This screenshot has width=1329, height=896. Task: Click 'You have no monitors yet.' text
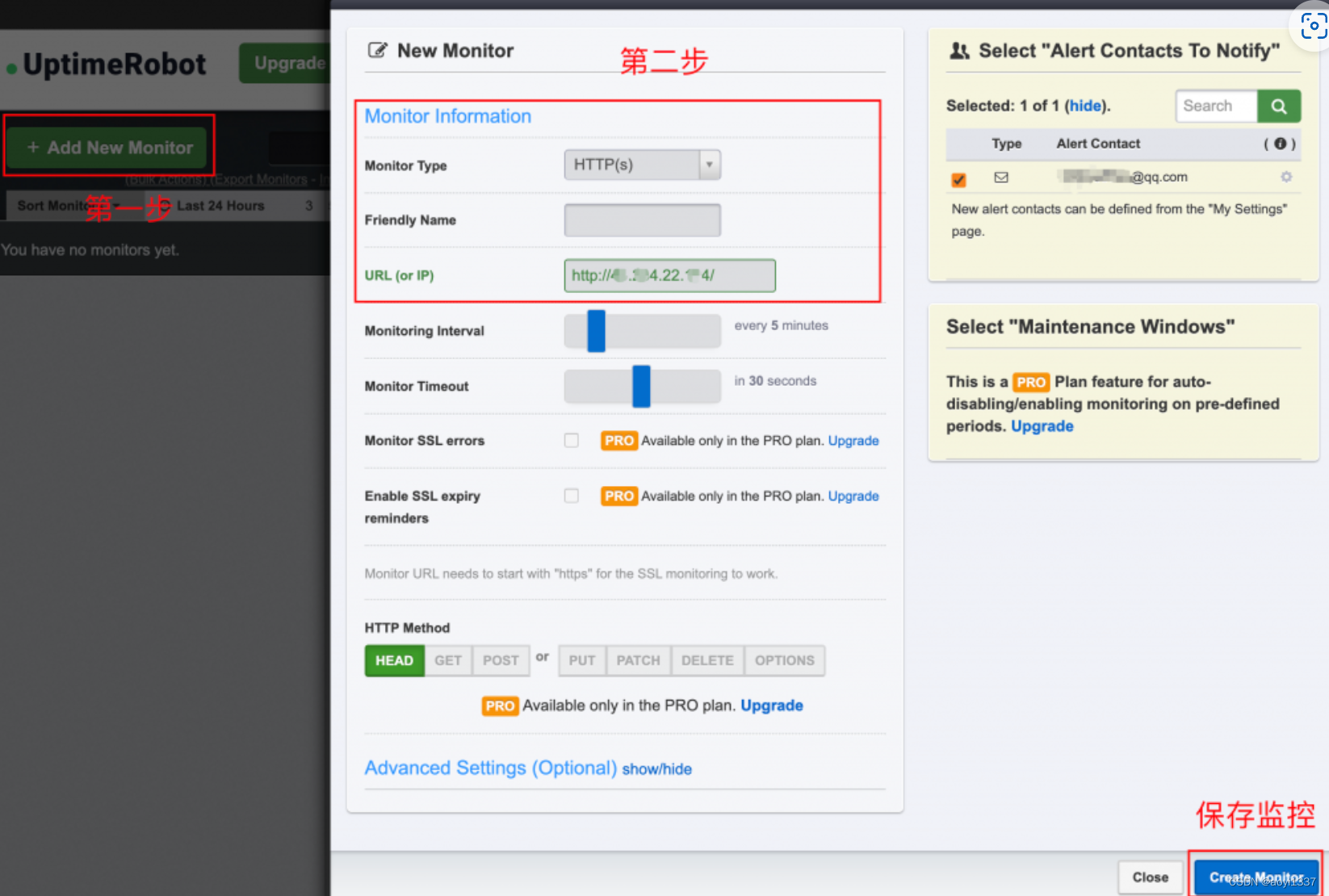(x=90, y=250)
